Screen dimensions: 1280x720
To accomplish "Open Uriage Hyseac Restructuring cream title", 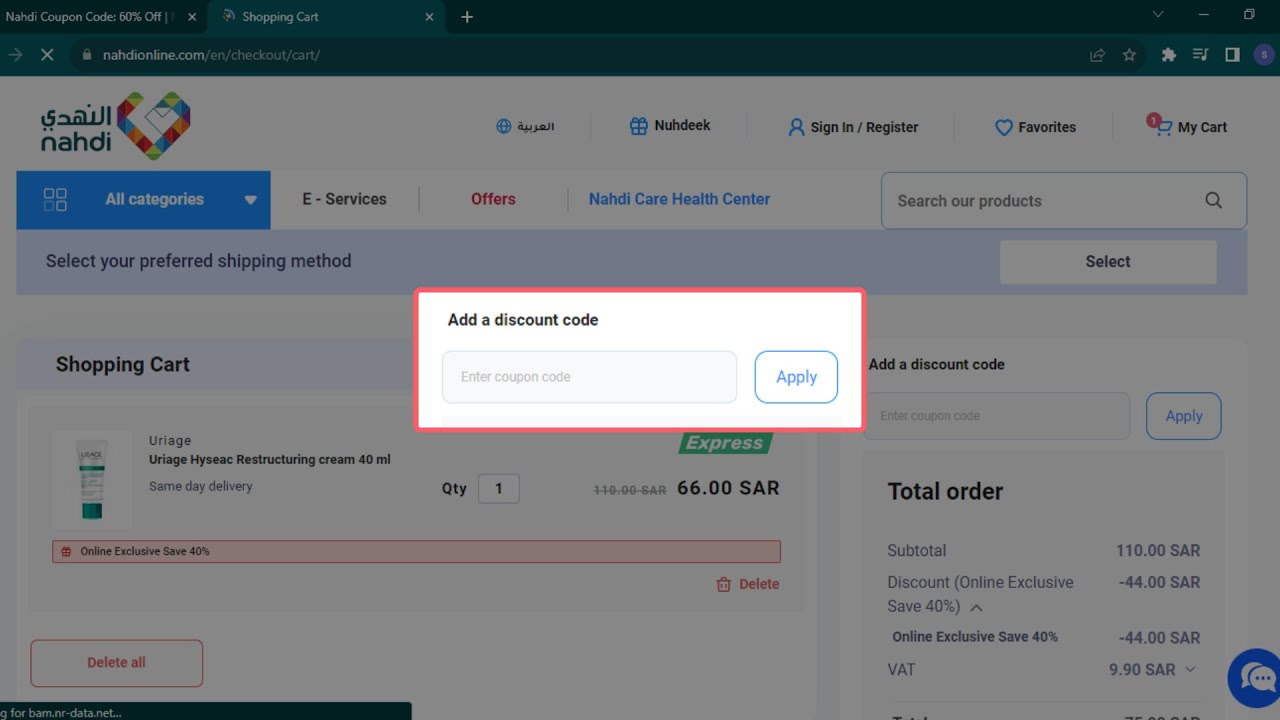I will point(270,460).
